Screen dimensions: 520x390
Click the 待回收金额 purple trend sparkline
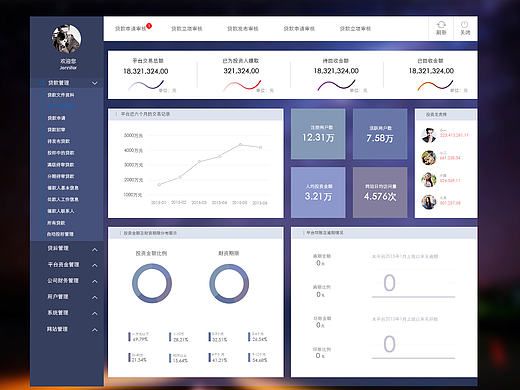click(x=336, y=85)
